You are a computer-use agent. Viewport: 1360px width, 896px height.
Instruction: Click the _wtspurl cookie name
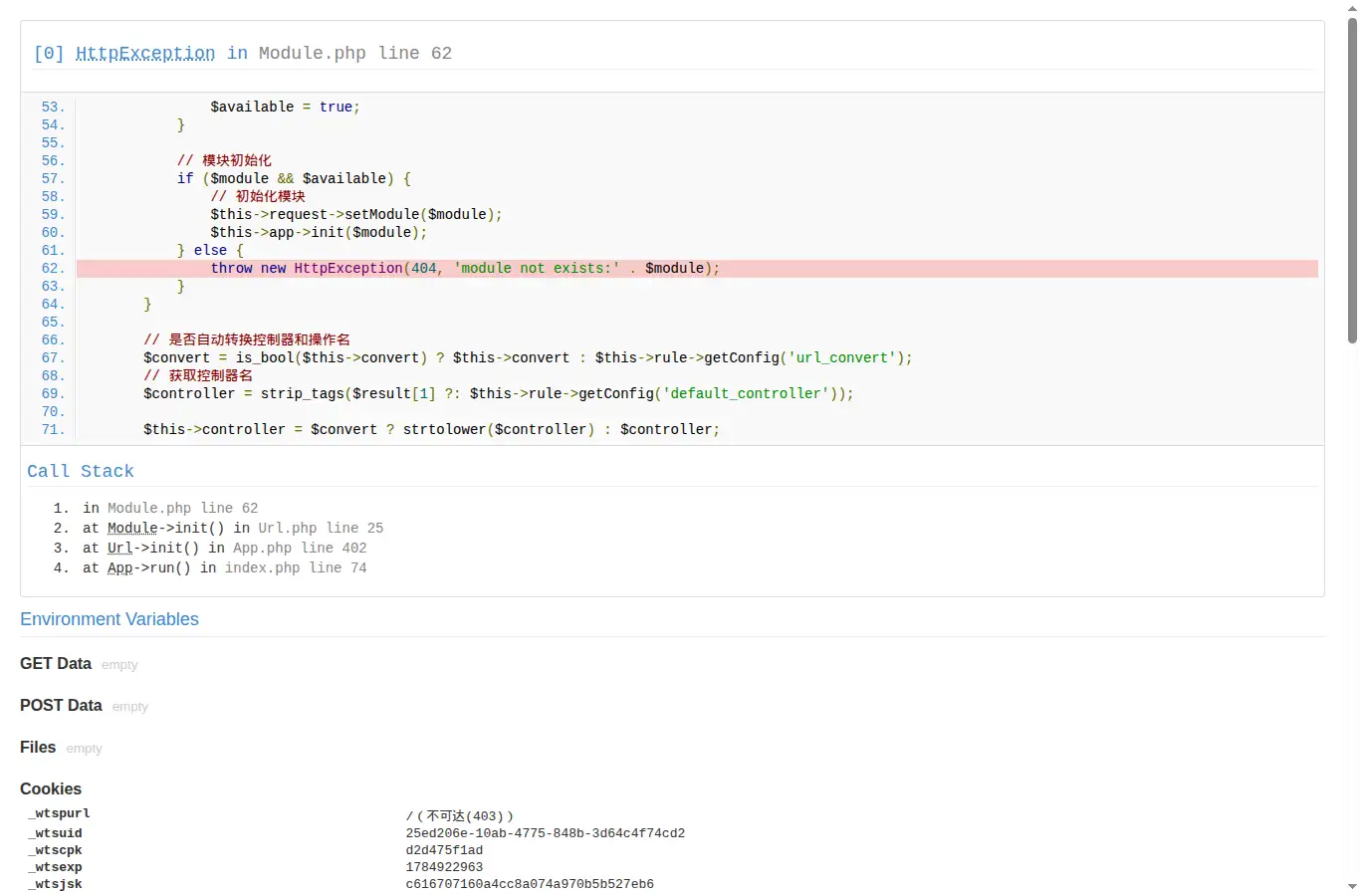point(59,814)
